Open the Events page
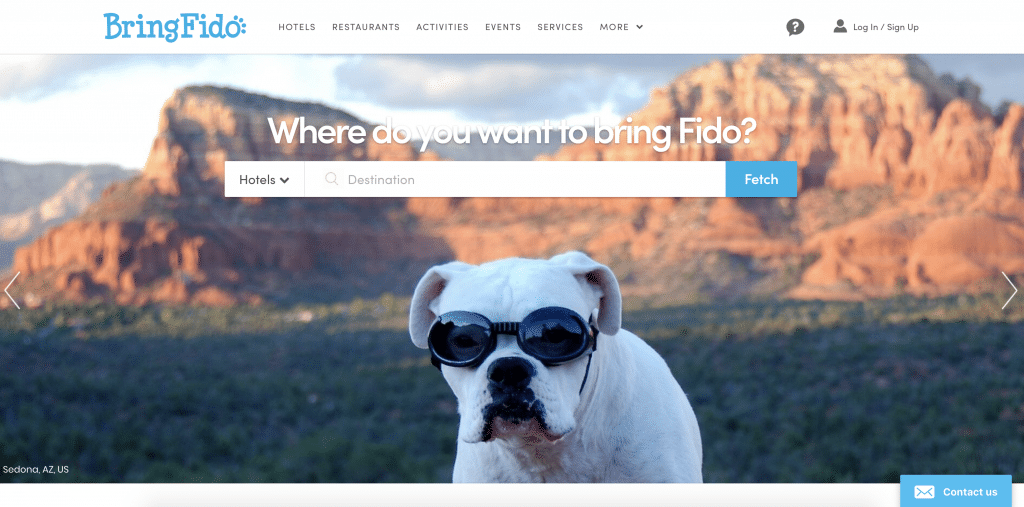Screen dimensions: 1024x507 pyautogui.click(x=503, y=27)
